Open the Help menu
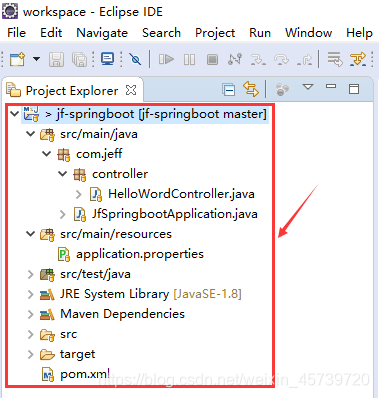The image size is (379, 398). pos(359,33)
